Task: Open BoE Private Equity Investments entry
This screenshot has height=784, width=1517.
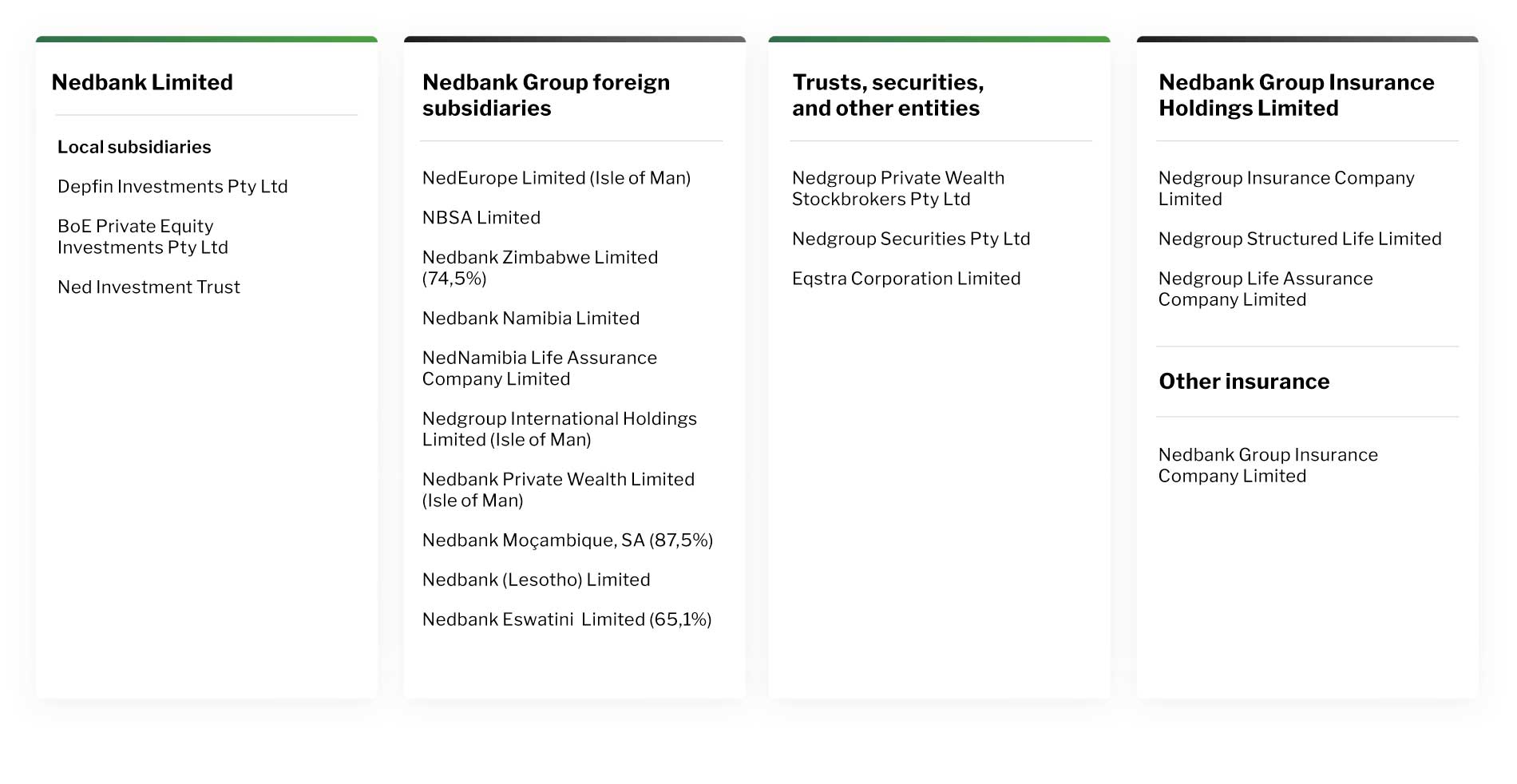Action: [x=143, y=237]
